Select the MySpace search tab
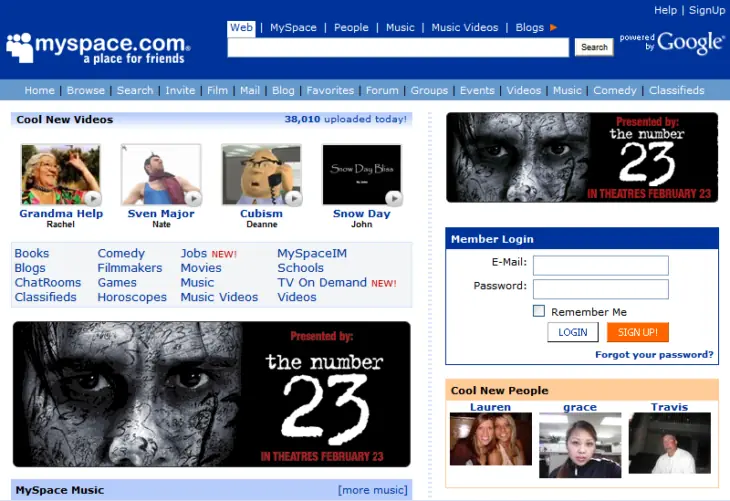The image size is (730, 501). pos(293,27)
